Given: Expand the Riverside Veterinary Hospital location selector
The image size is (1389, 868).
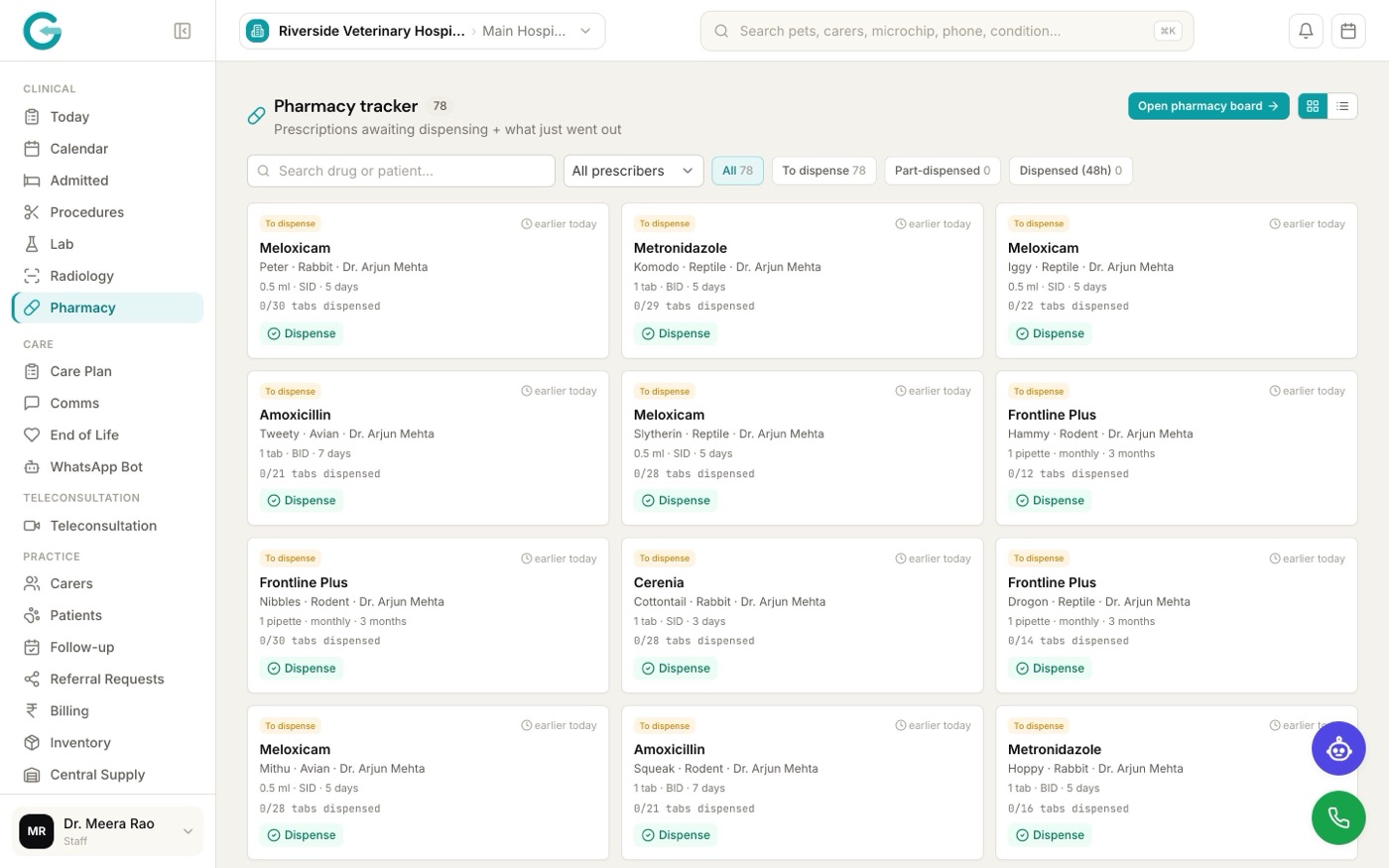Looking at the screenshot, I should pyautogui.click(x=422, y=31).
